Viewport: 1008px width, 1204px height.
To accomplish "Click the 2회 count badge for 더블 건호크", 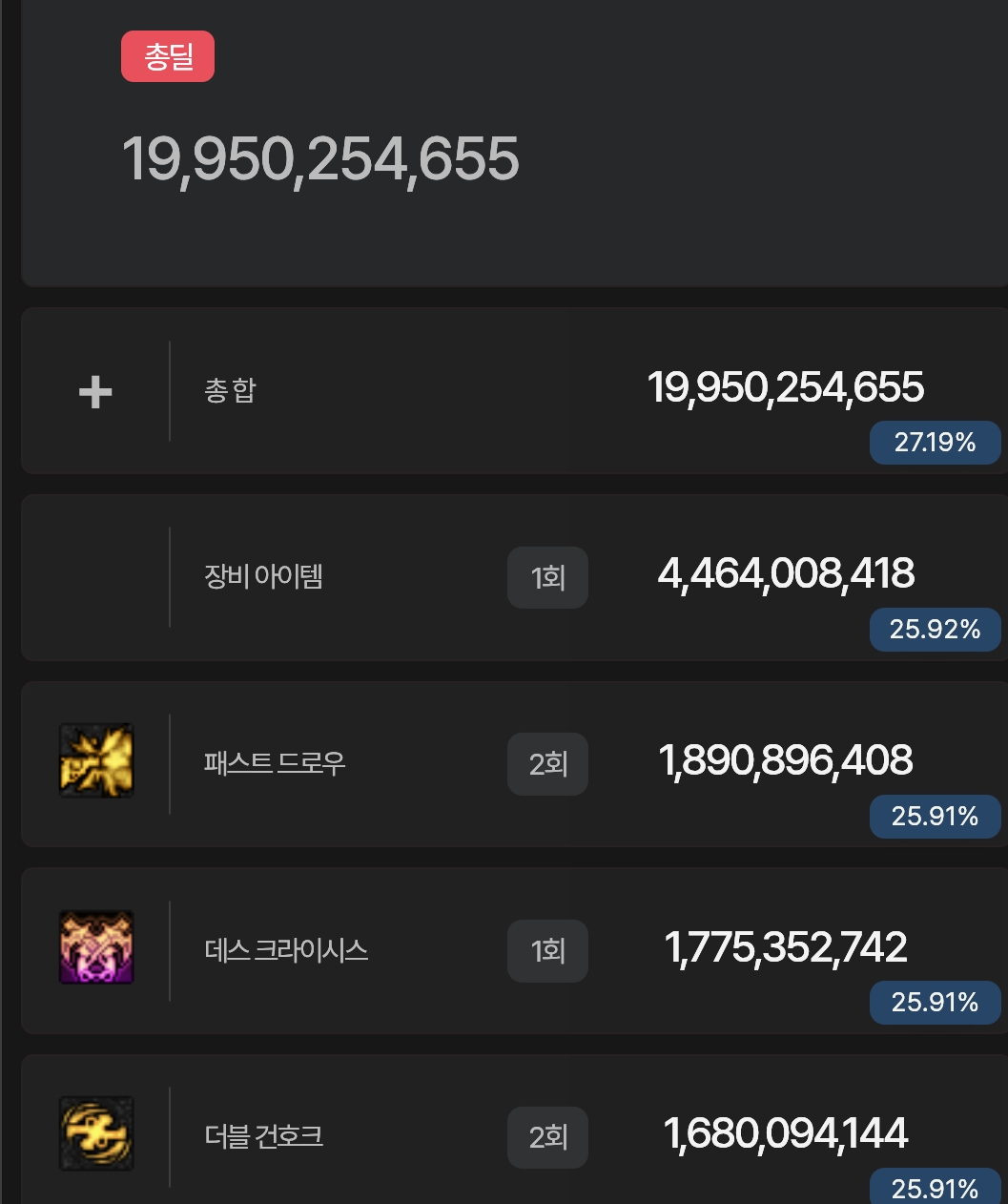I will (547, 1137).
